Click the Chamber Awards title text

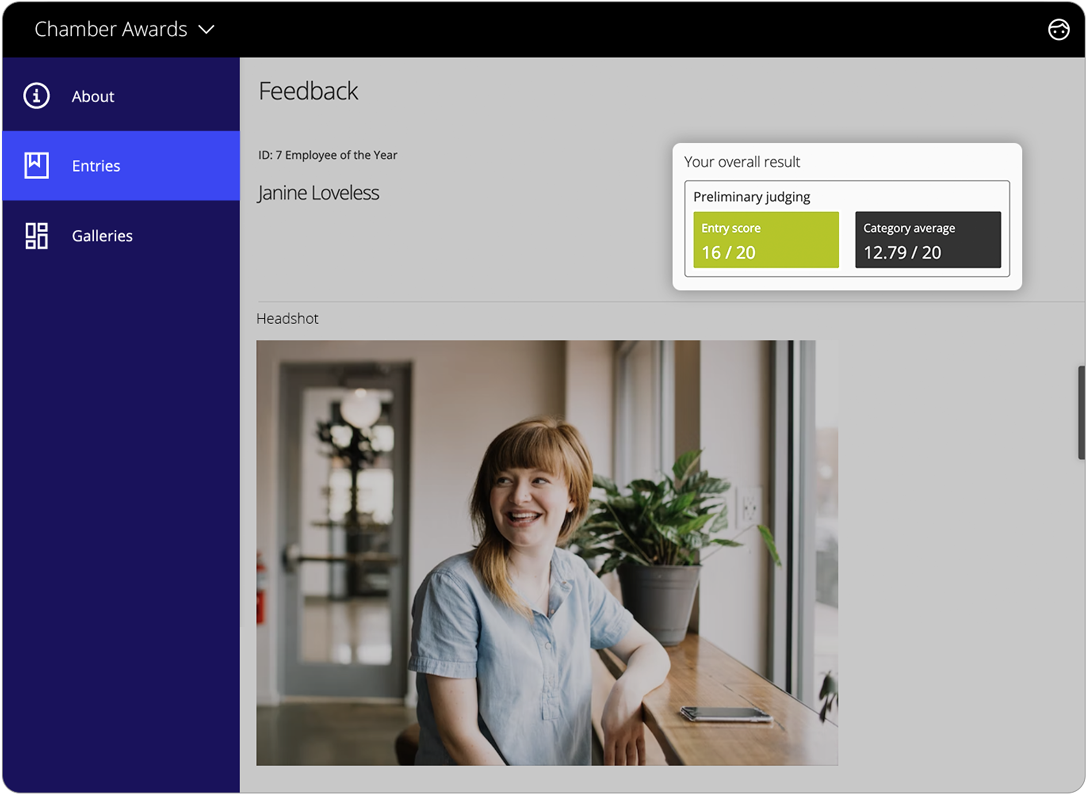tap(111, 30)
